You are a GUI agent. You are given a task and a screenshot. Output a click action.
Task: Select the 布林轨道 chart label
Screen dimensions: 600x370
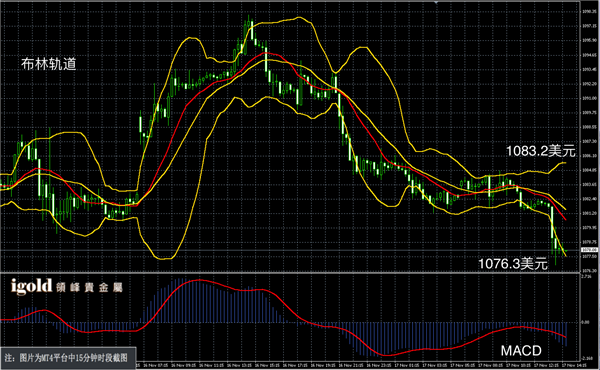point(49,64)
